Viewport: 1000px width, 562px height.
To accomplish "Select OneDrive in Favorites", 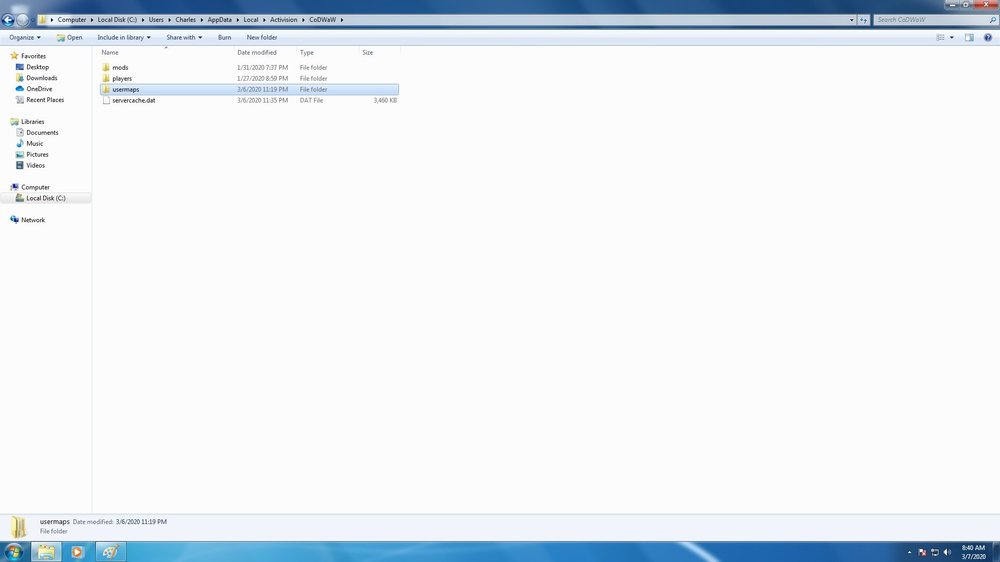I will 39,89.
